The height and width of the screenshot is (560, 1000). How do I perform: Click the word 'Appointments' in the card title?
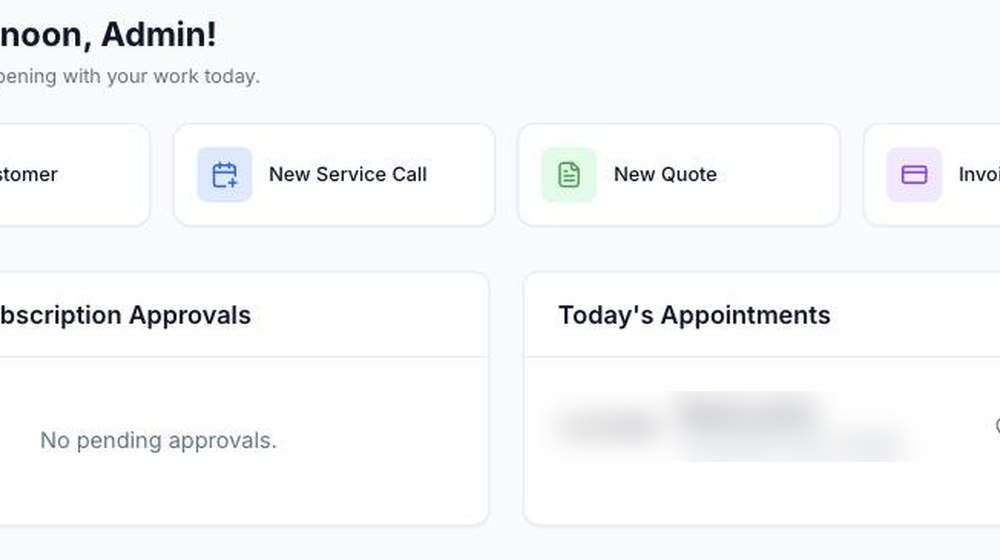click(x=745, y=315)
